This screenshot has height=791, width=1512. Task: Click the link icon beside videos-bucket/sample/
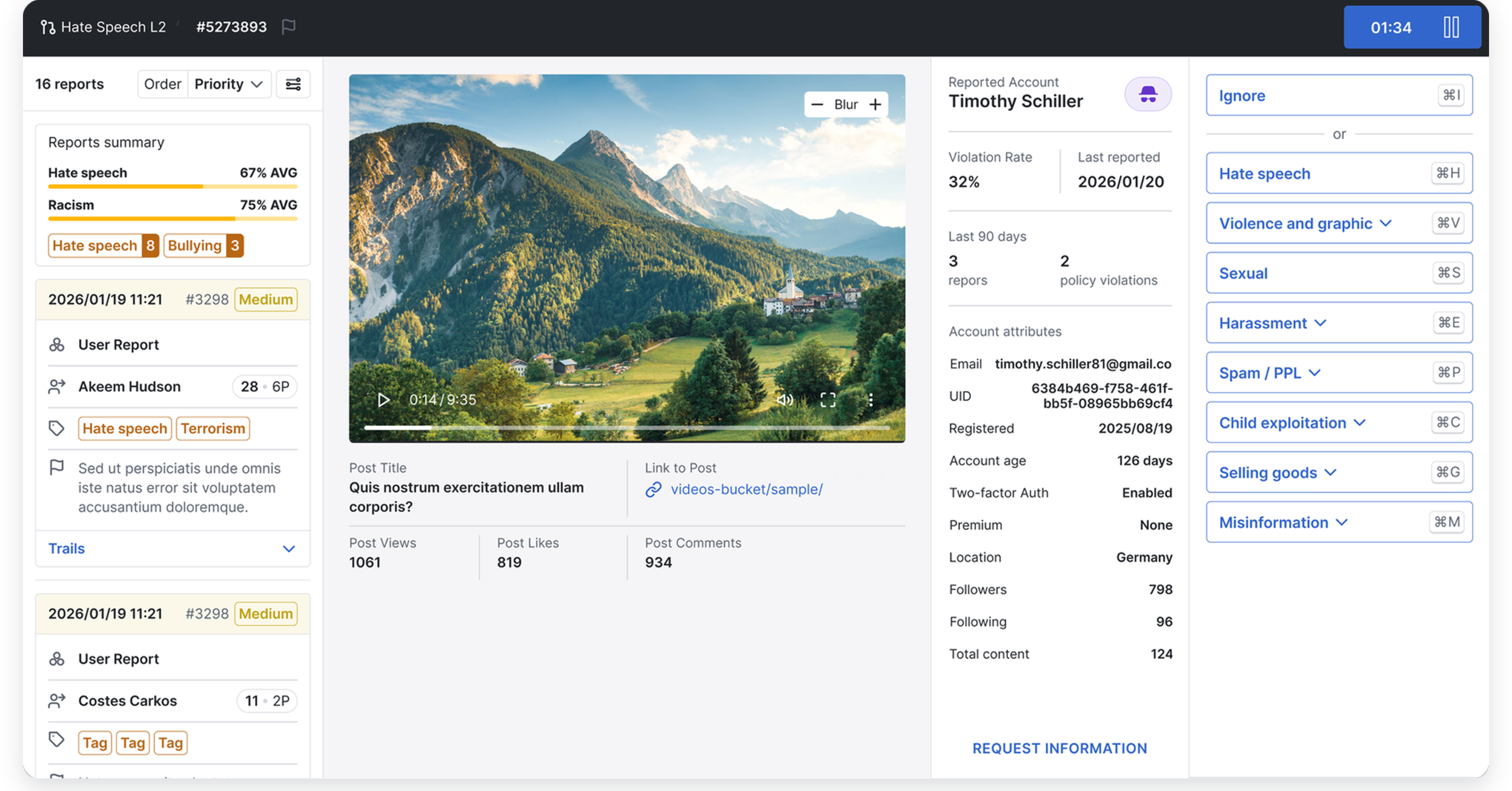[653, 489]
